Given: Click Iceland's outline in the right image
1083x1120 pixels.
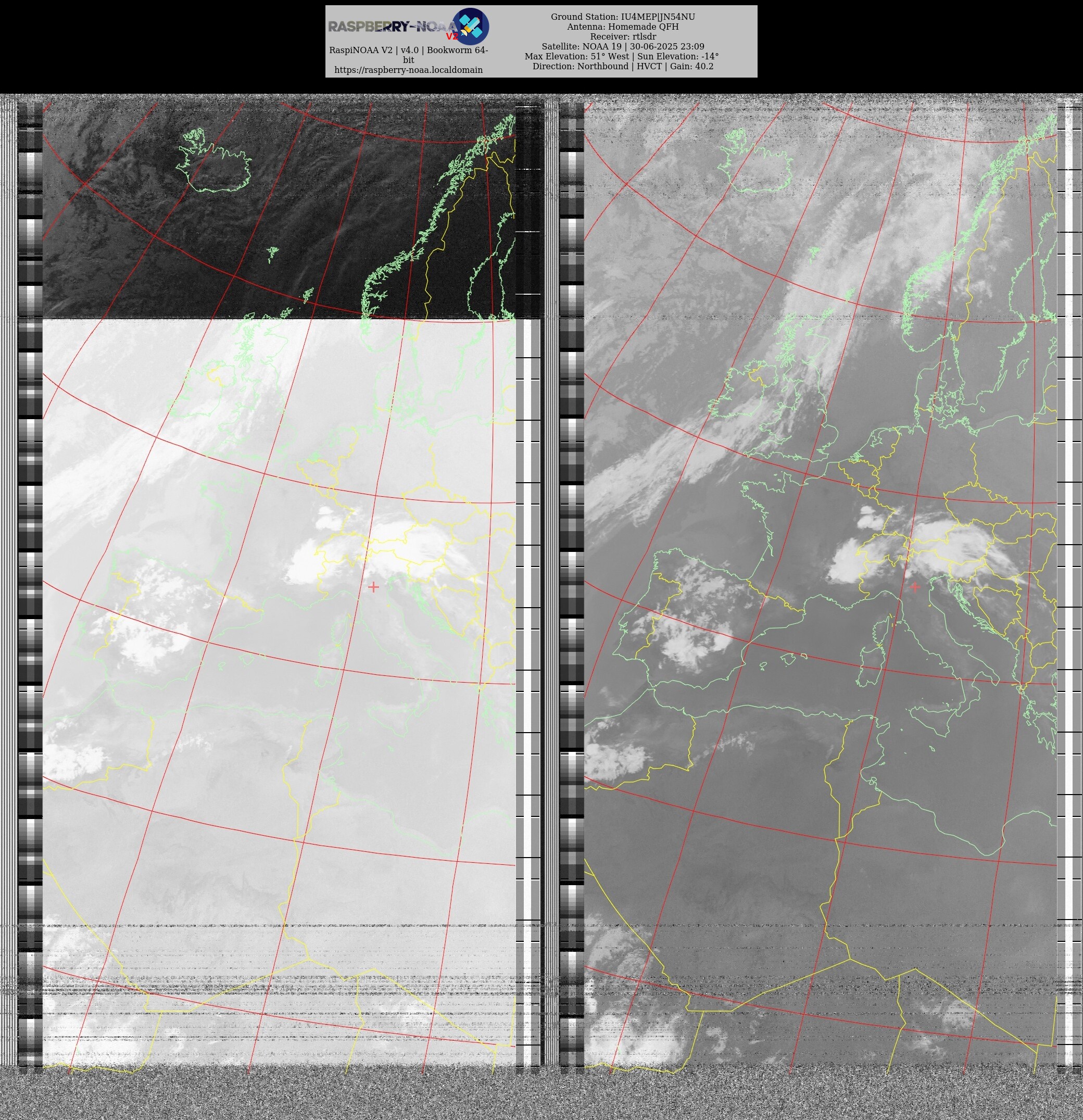Looking at the screenshot, I should 755,160.
